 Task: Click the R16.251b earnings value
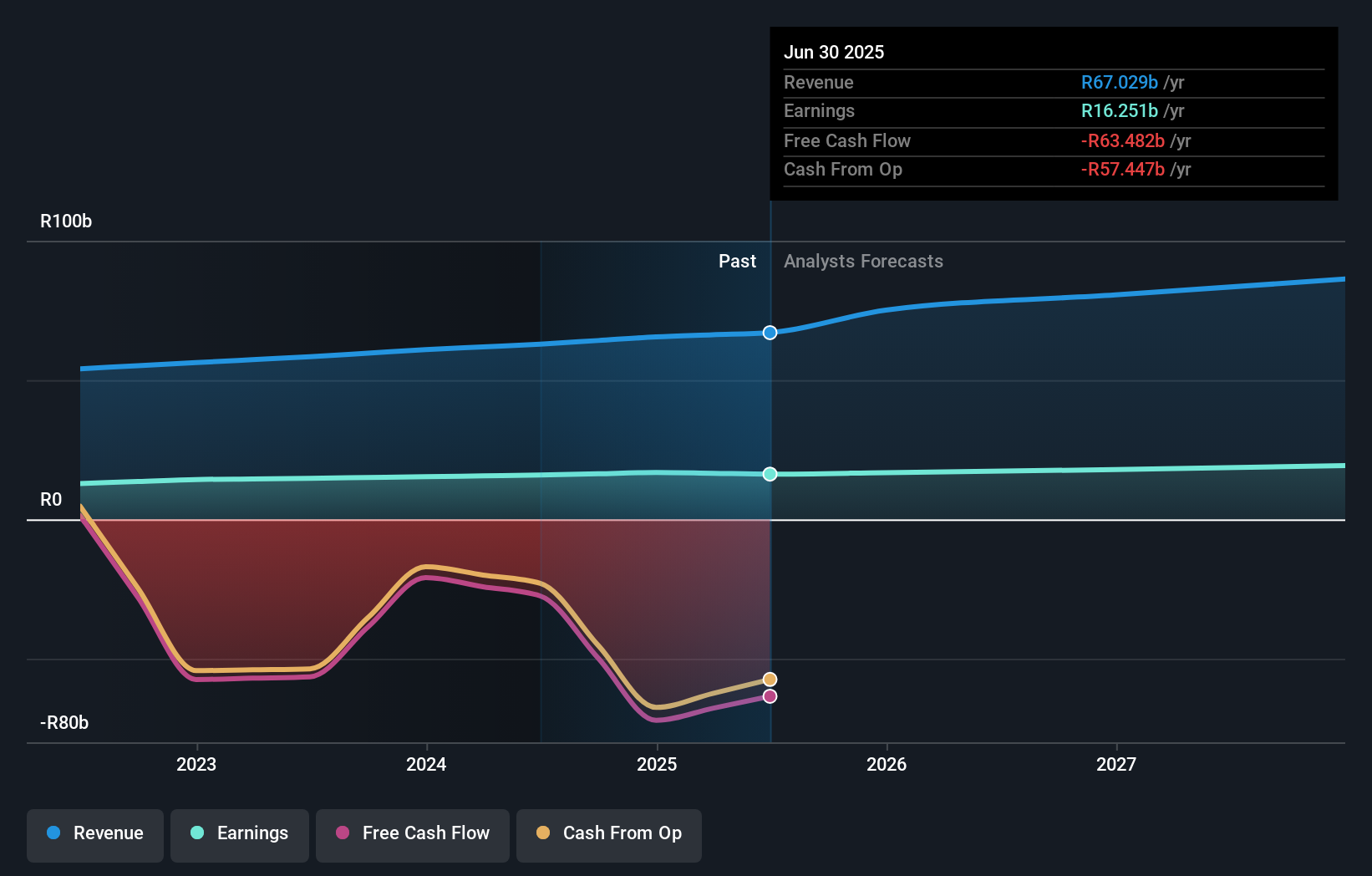click(x=1120, y=111)
